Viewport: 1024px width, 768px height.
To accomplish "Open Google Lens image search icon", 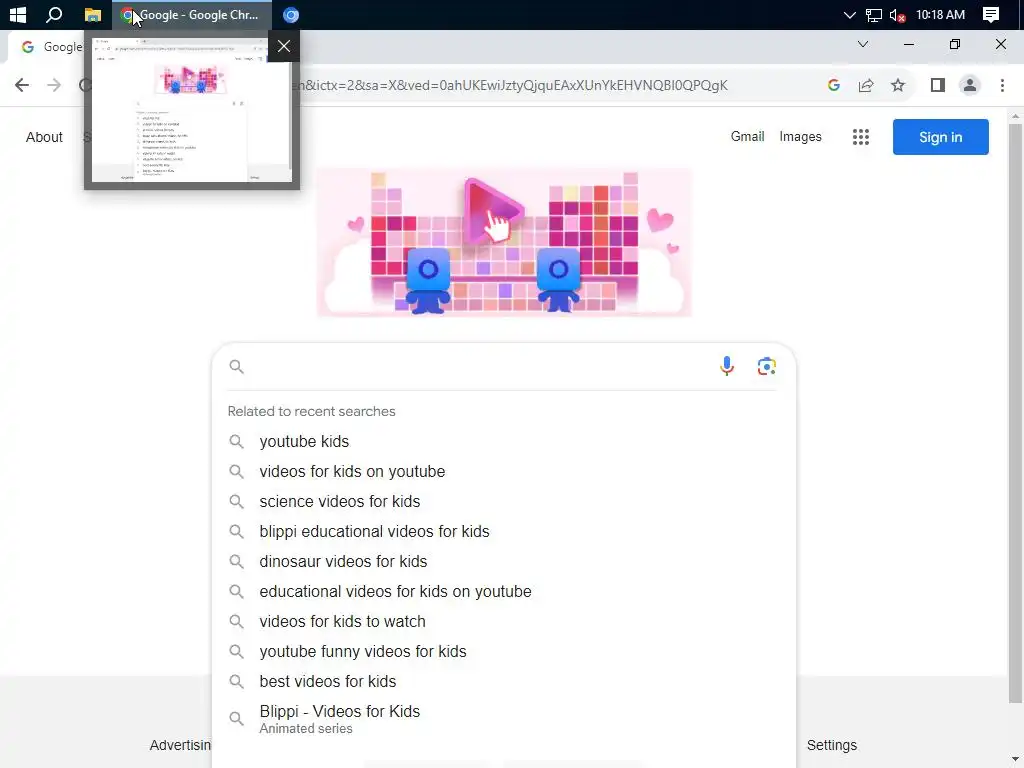I will pyautogui.click(x=766, y=366).
